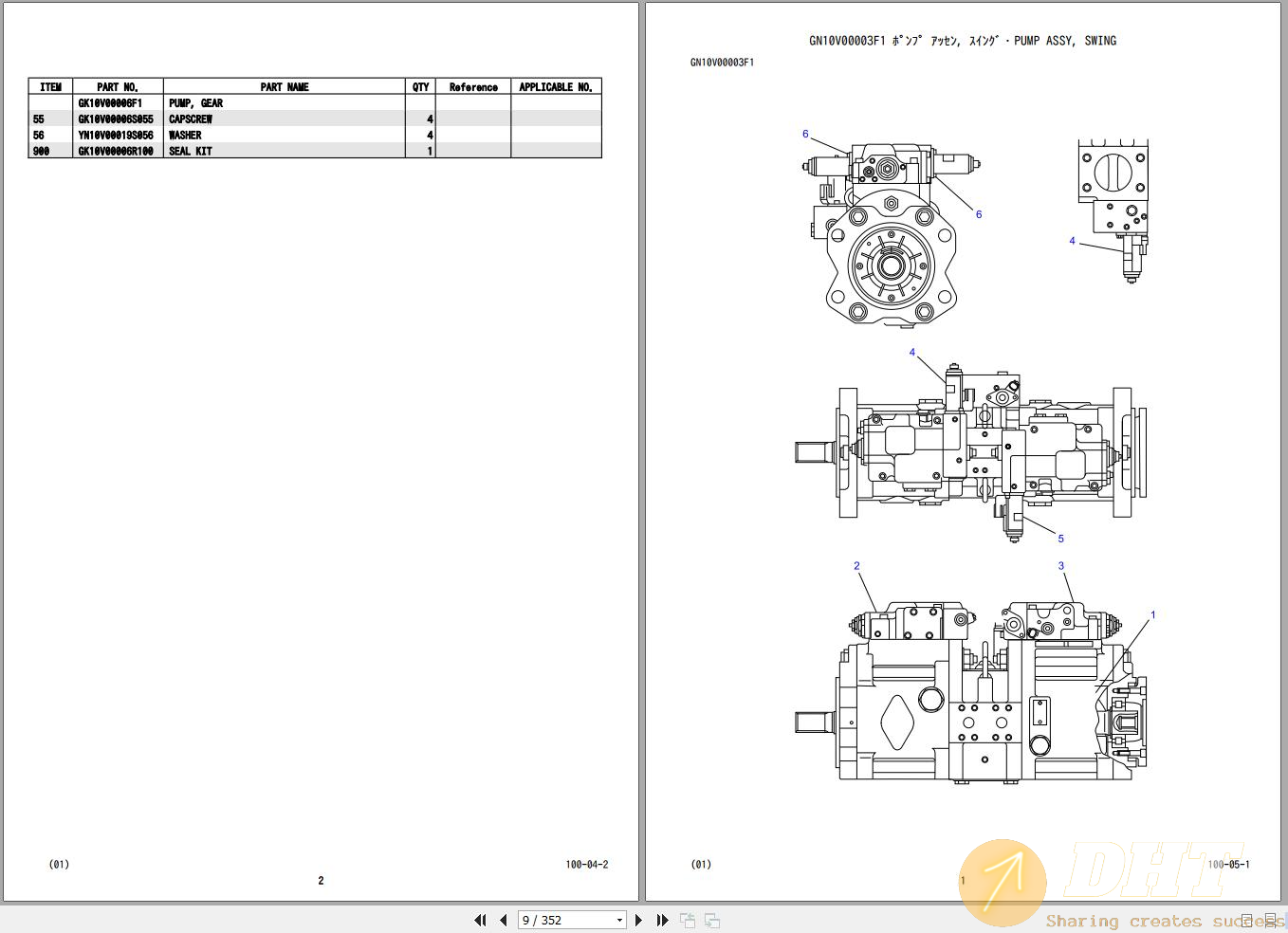Select single page layout icon at bottom right

coord(1247,920)
